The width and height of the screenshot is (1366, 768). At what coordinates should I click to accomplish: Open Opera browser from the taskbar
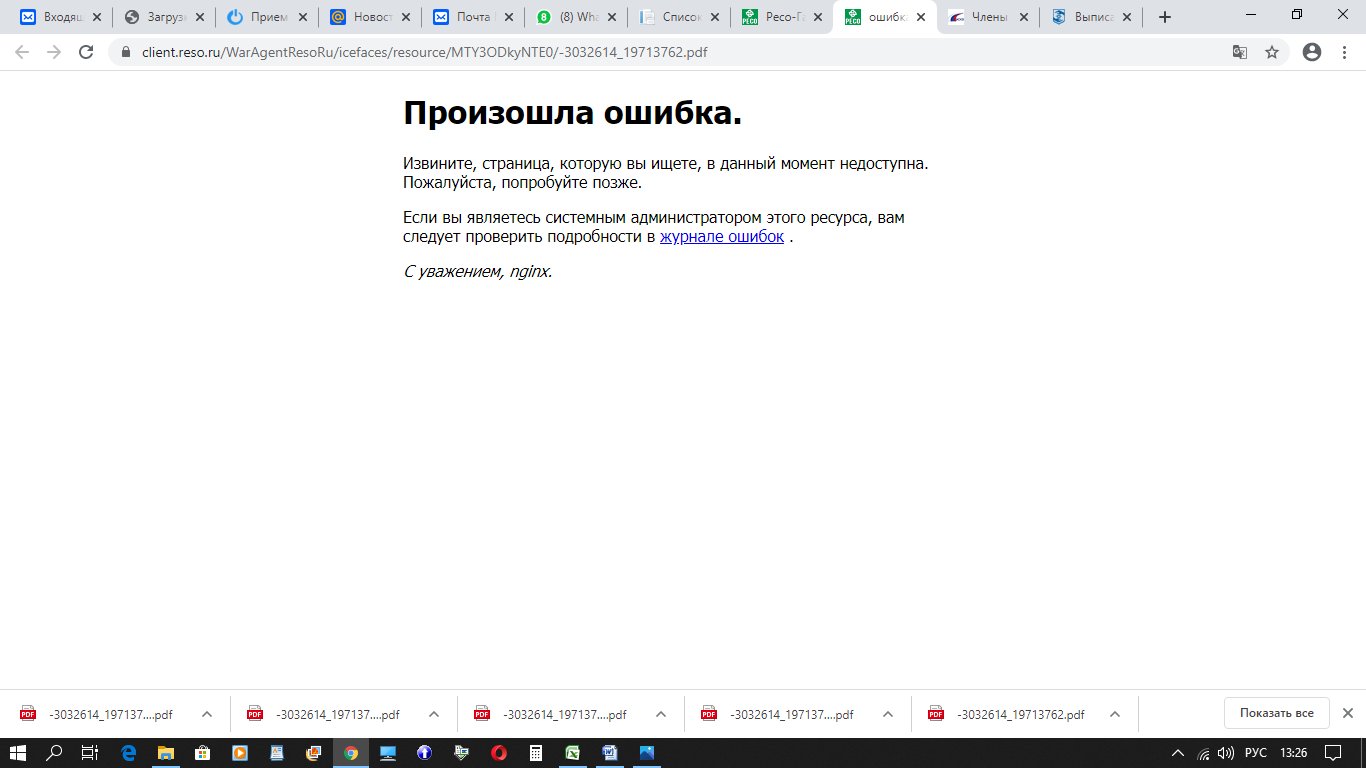tap(498, 753)
